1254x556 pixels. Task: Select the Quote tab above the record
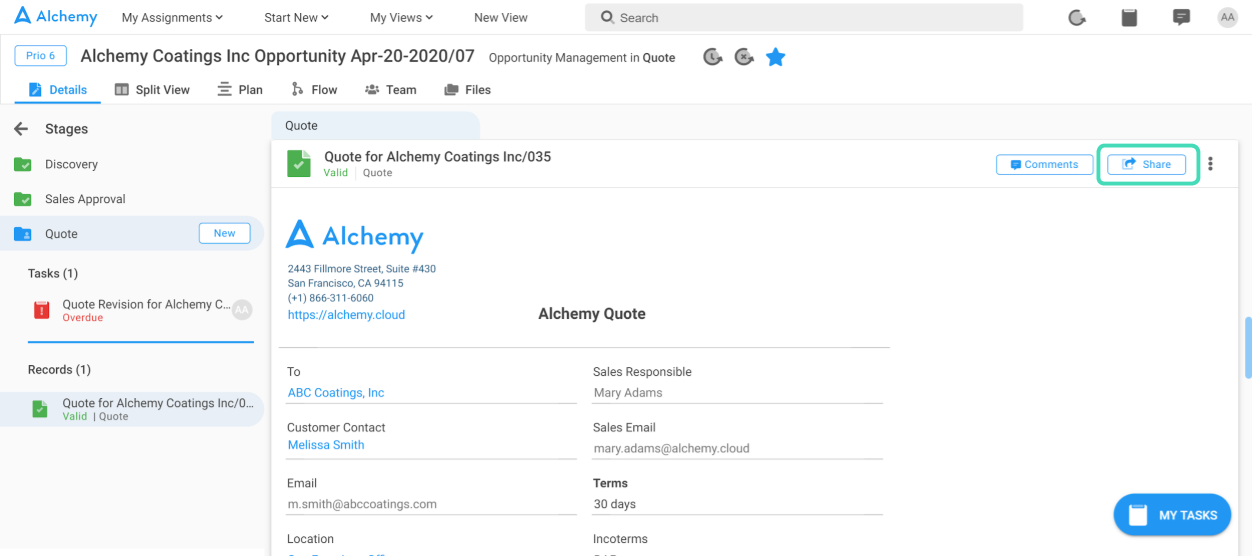click(375, 126)
